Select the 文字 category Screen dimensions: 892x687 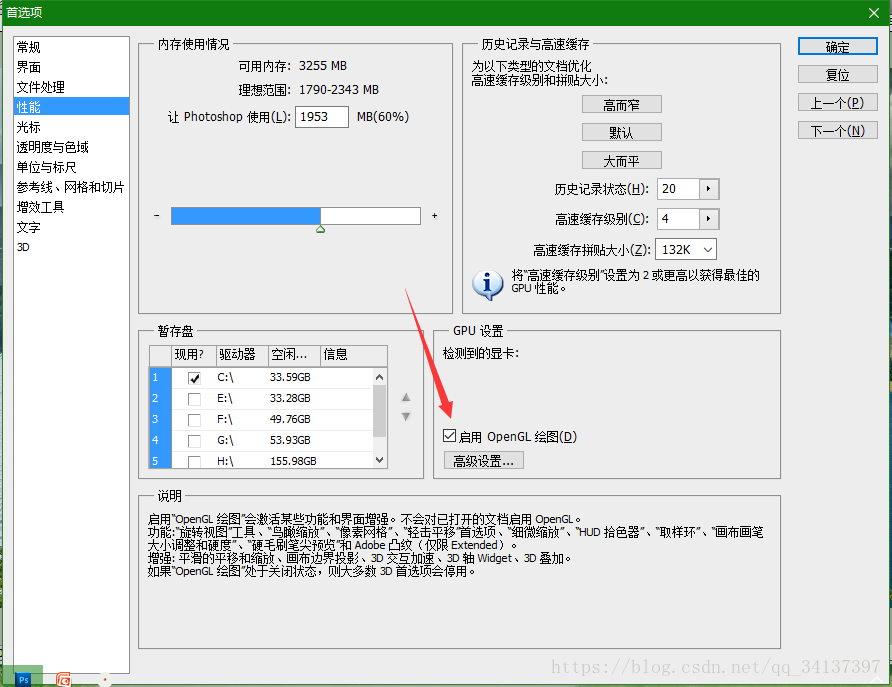(71, 227)
